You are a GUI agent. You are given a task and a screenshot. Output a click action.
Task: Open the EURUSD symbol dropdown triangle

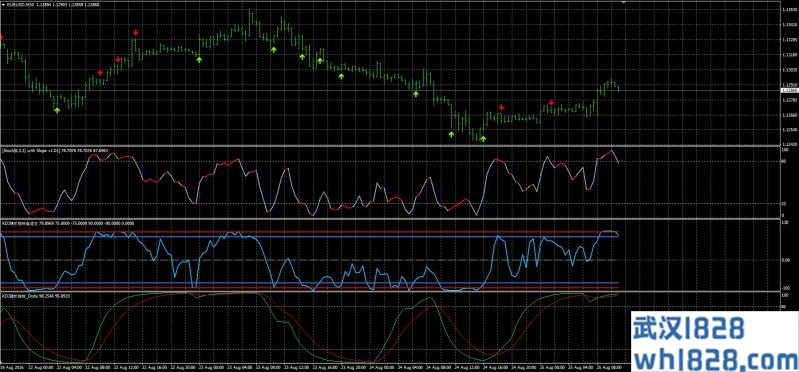point(3,4)
